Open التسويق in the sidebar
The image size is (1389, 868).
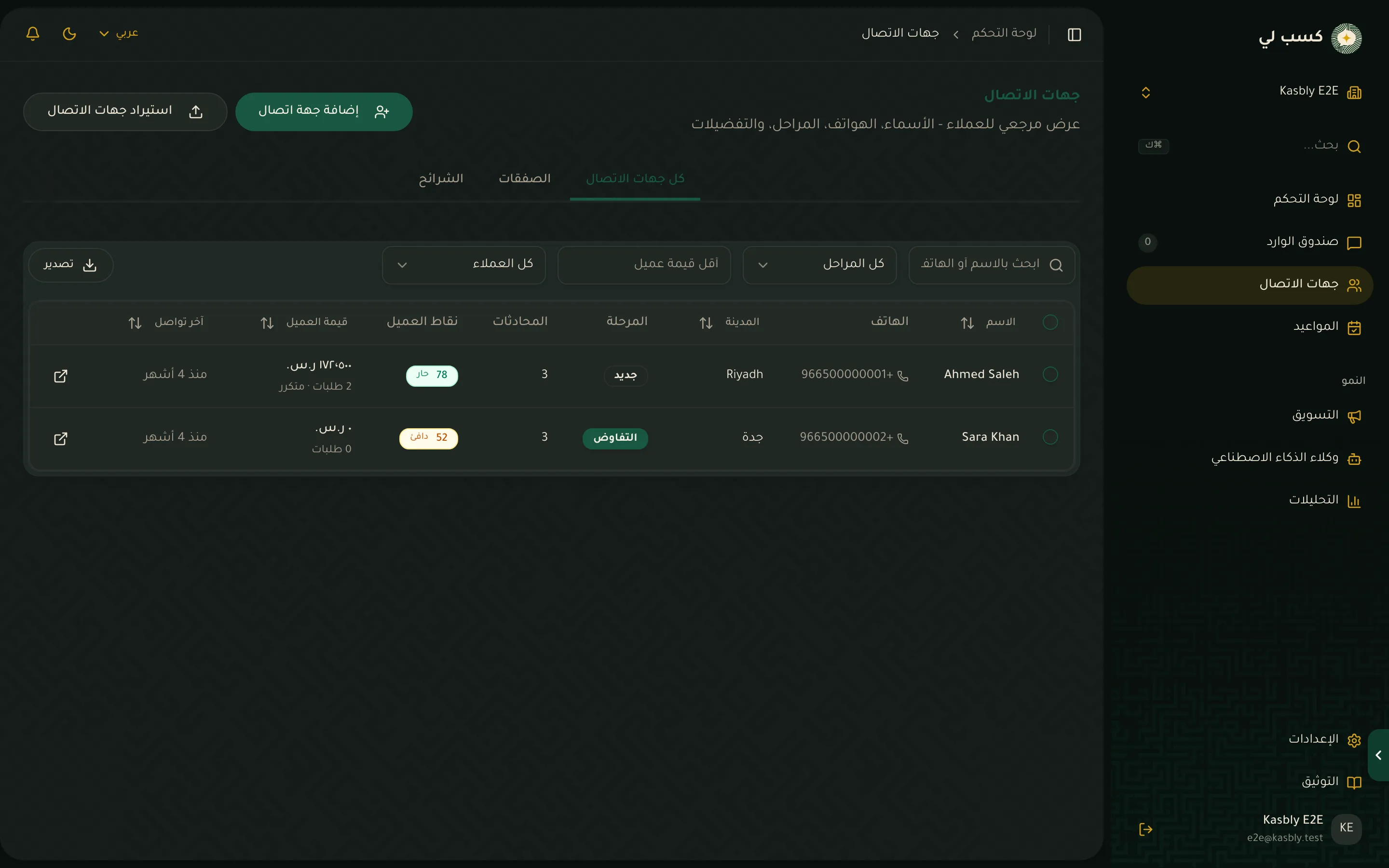[x=1250, y=416]
